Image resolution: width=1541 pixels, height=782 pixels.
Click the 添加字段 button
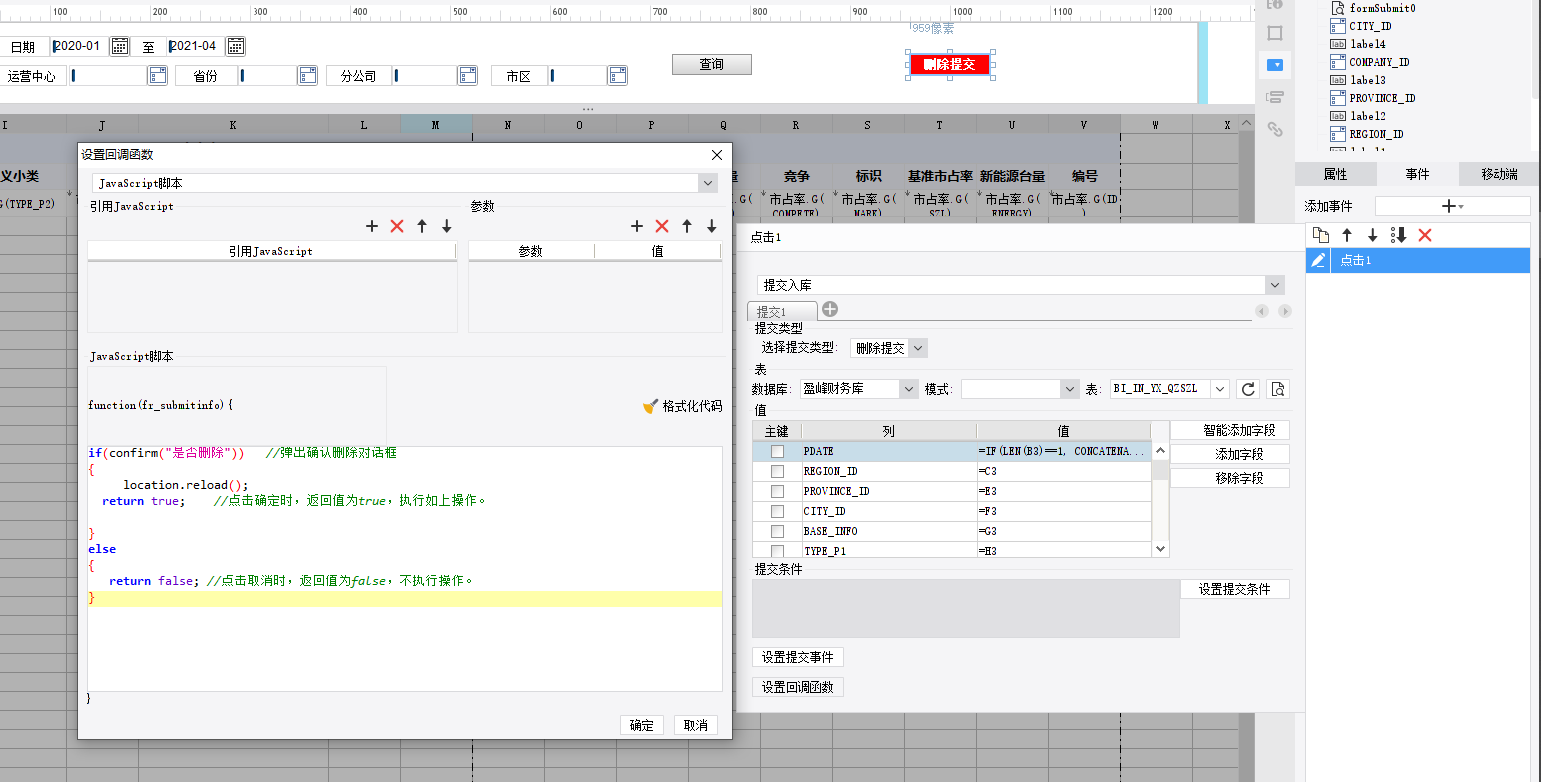pyautogui.click(x=1230, y=454)
